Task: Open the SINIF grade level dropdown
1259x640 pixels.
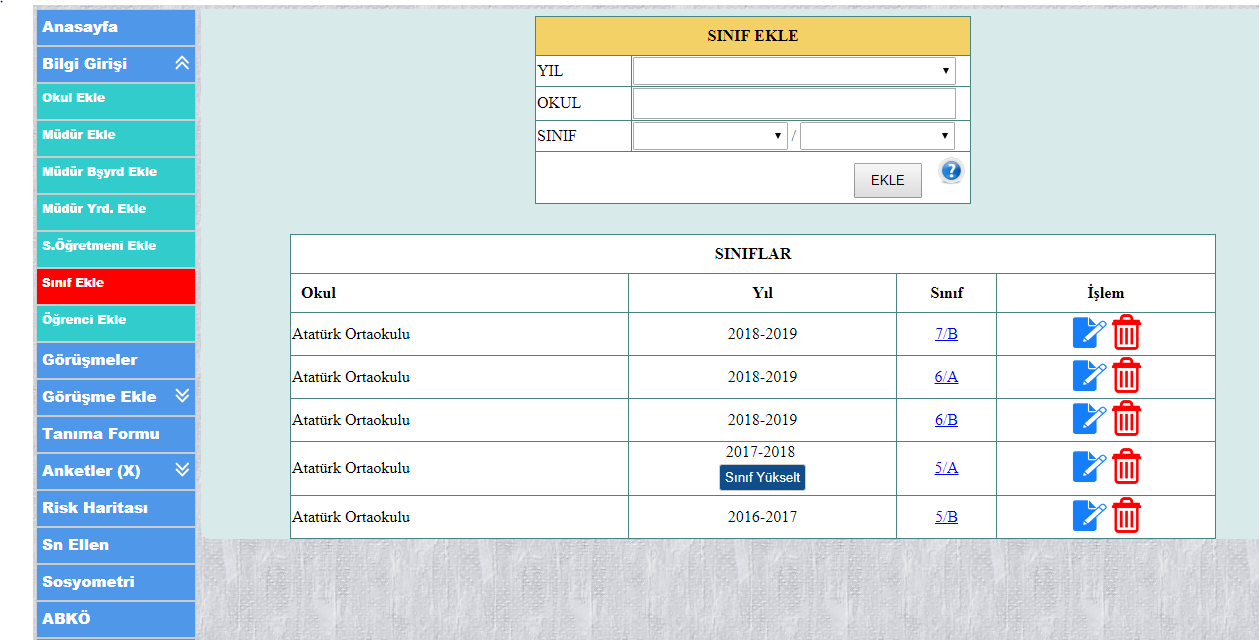Action: click(709, 136)
